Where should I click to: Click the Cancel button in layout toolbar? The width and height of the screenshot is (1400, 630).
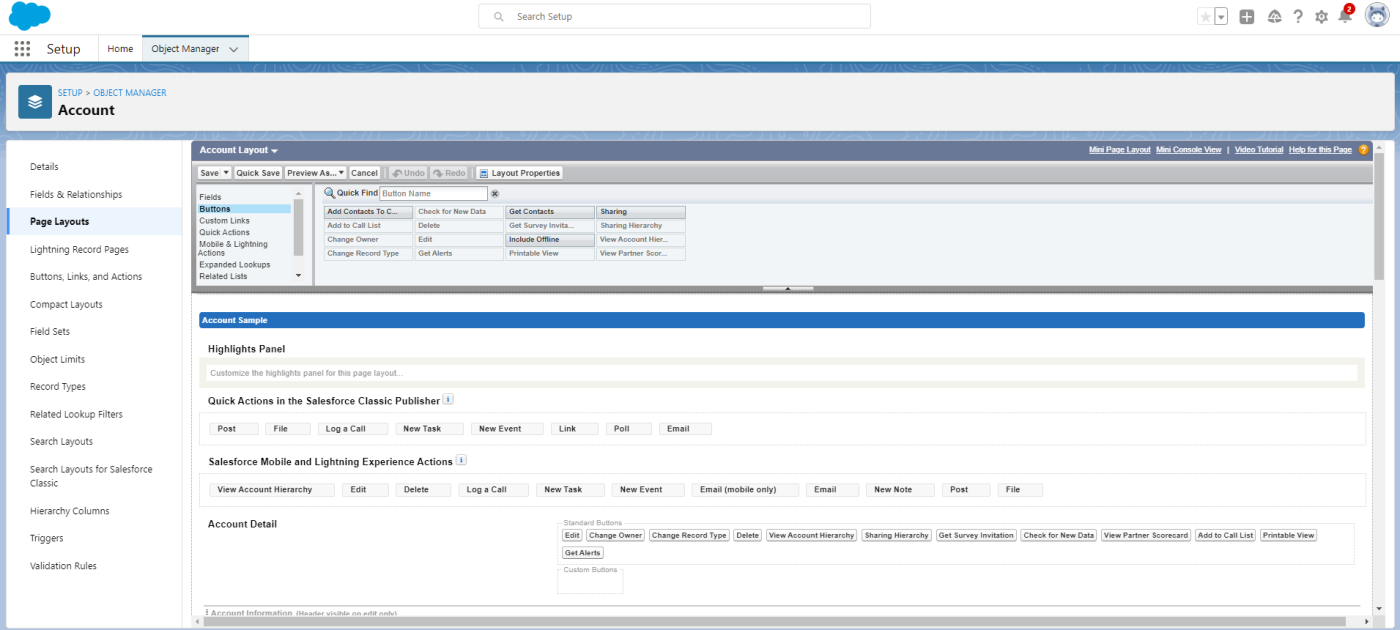coord(364,173)
